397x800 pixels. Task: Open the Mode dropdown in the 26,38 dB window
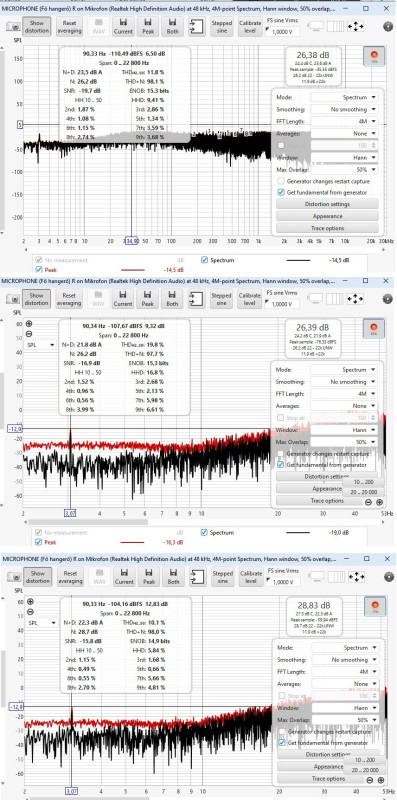tap(344, 97)
